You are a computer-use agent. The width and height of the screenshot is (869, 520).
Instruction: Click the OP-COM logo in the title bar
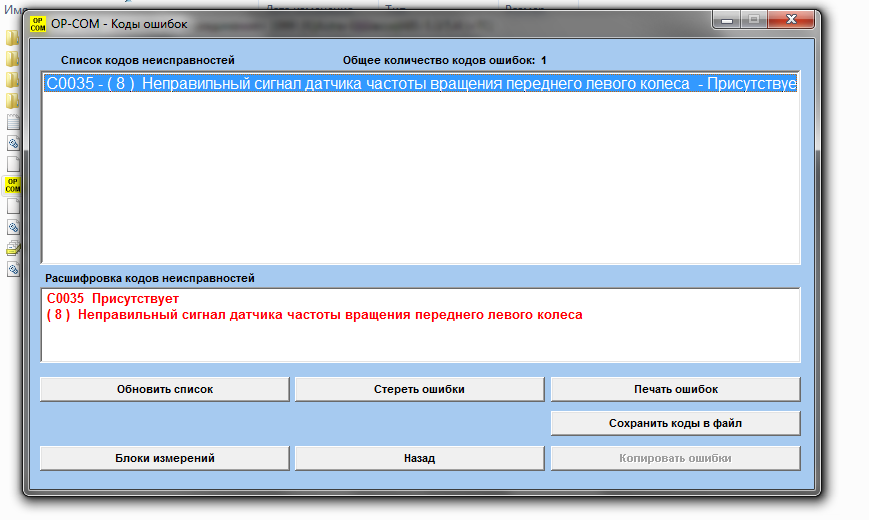tap(38, 24)
